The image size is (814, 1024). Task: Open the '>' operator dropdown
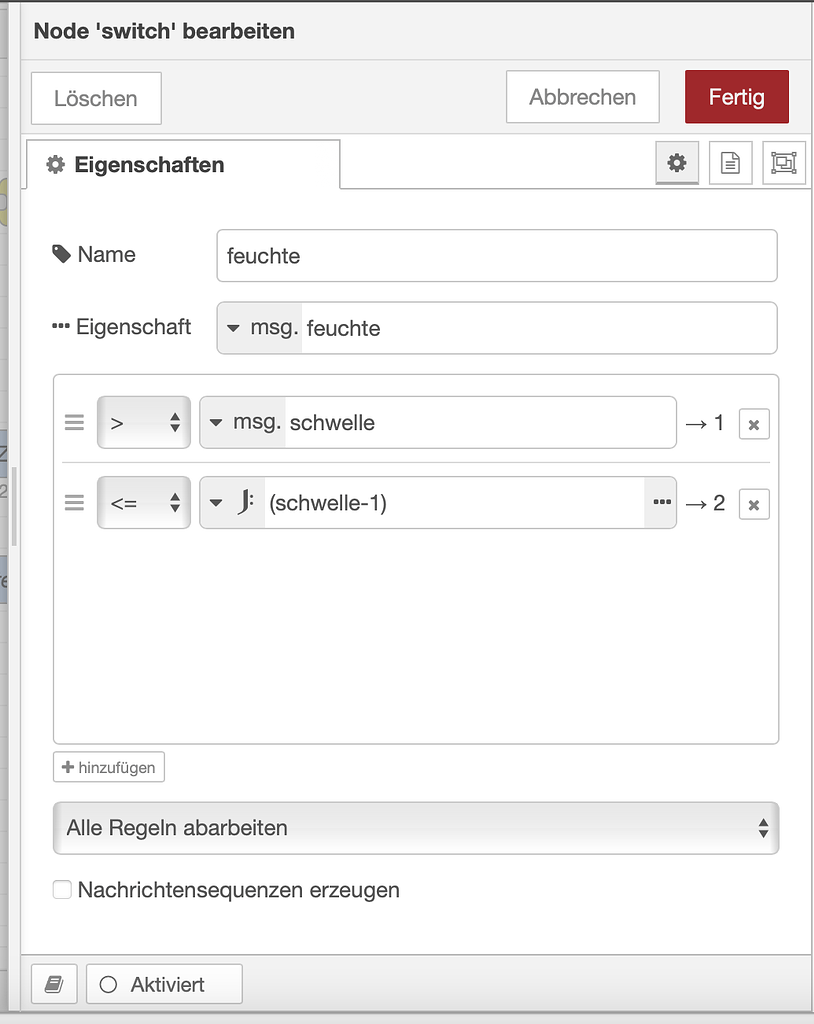pyautogui.click(x=143, y=422)
